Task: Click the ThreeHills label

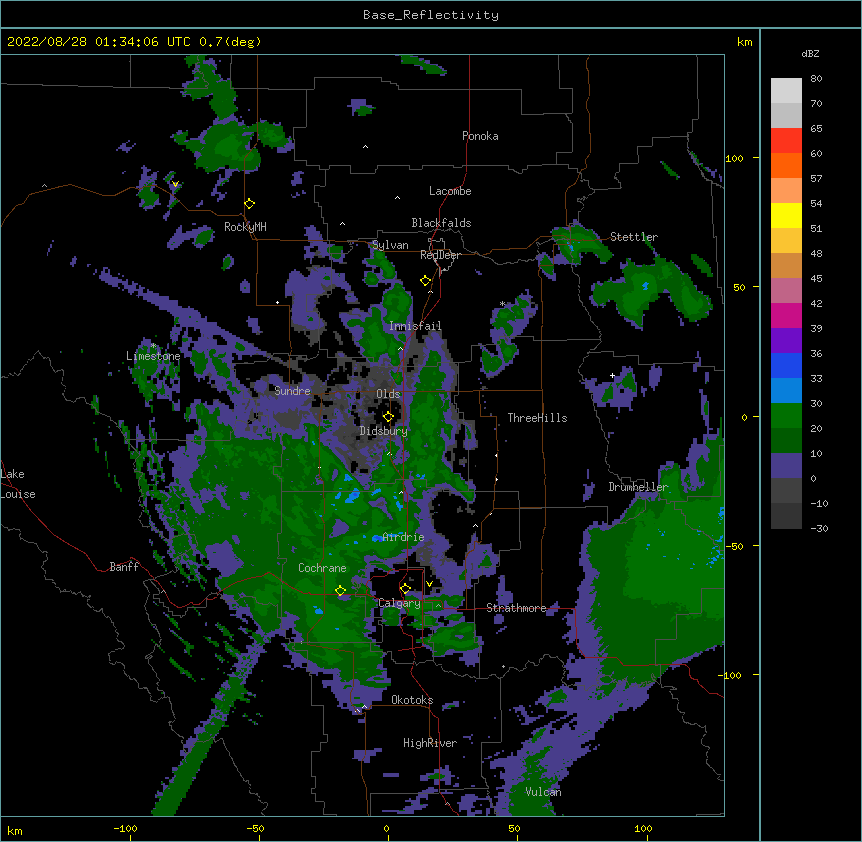Action: 537,418
